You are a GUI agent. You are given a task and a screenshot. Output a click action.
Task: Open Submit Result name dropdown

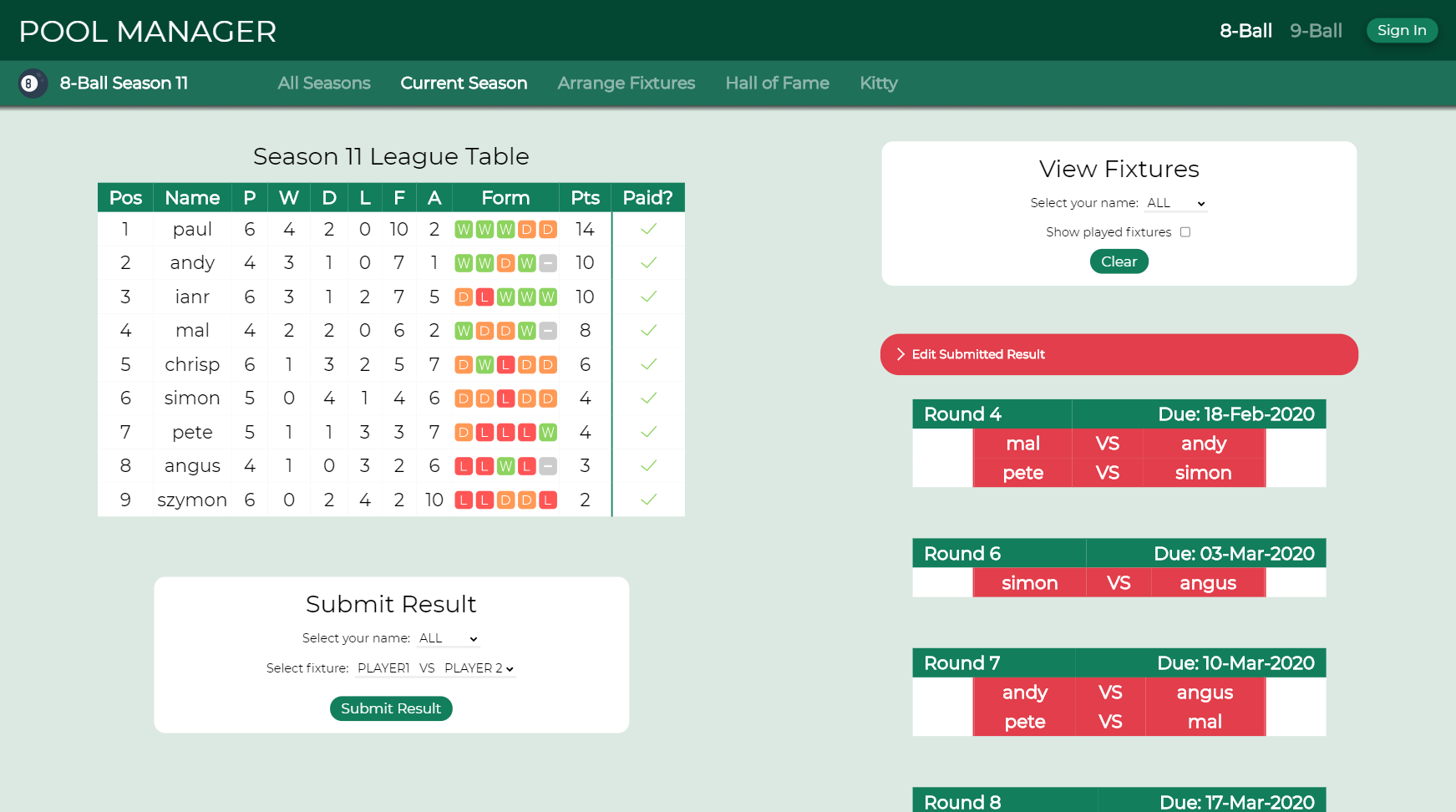tap(449, 638)
